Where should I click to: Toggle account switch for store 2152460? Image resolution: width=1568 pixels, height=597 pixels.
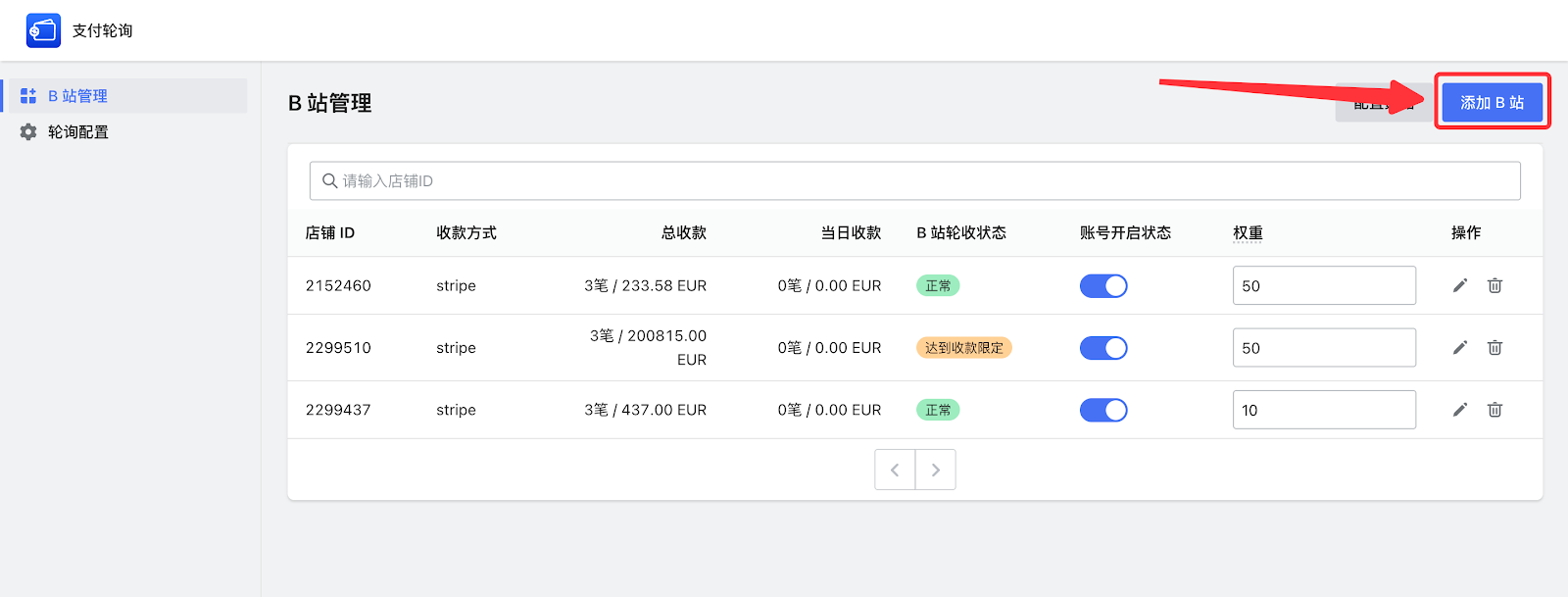tap(1103, 286)
